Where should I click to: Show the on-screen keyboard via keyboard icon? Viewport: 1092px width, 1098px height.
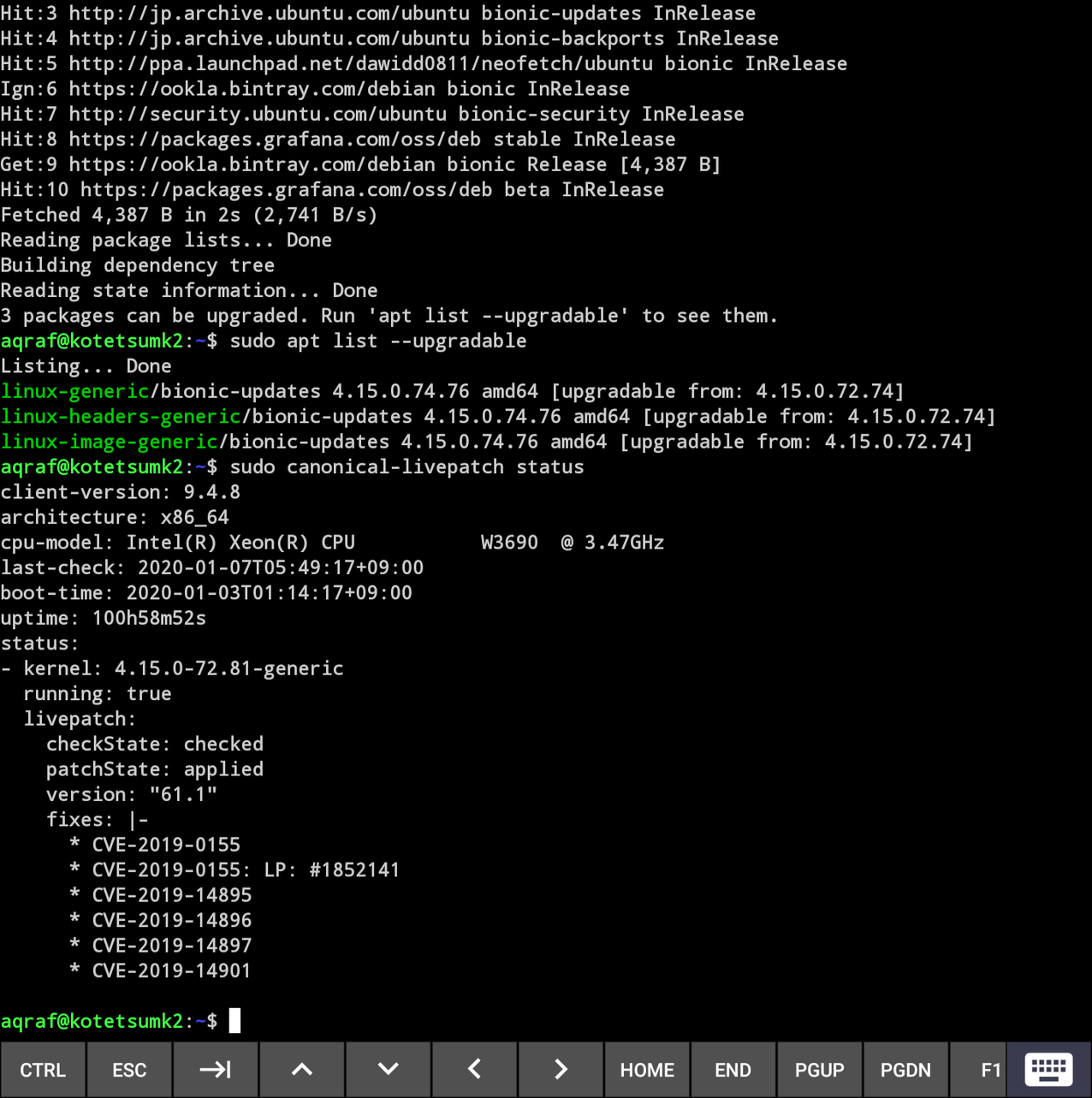(1048, 1070)
